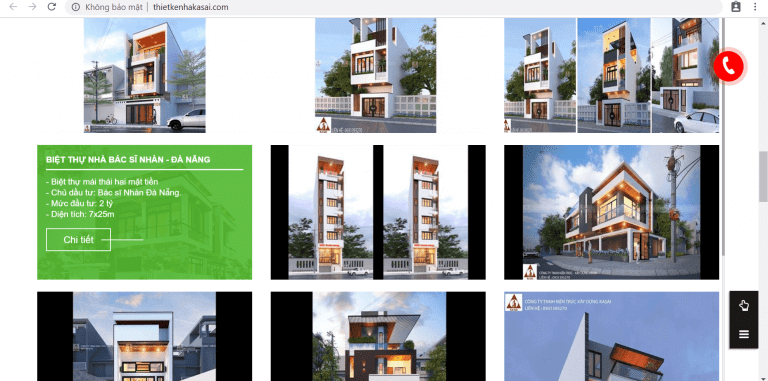This screenshot has height=381, width=768.
Task: Click text "Chủ đầu tư: Bác sĩ Nhàn Đà Nẵng."
Action: click(116, 192)
